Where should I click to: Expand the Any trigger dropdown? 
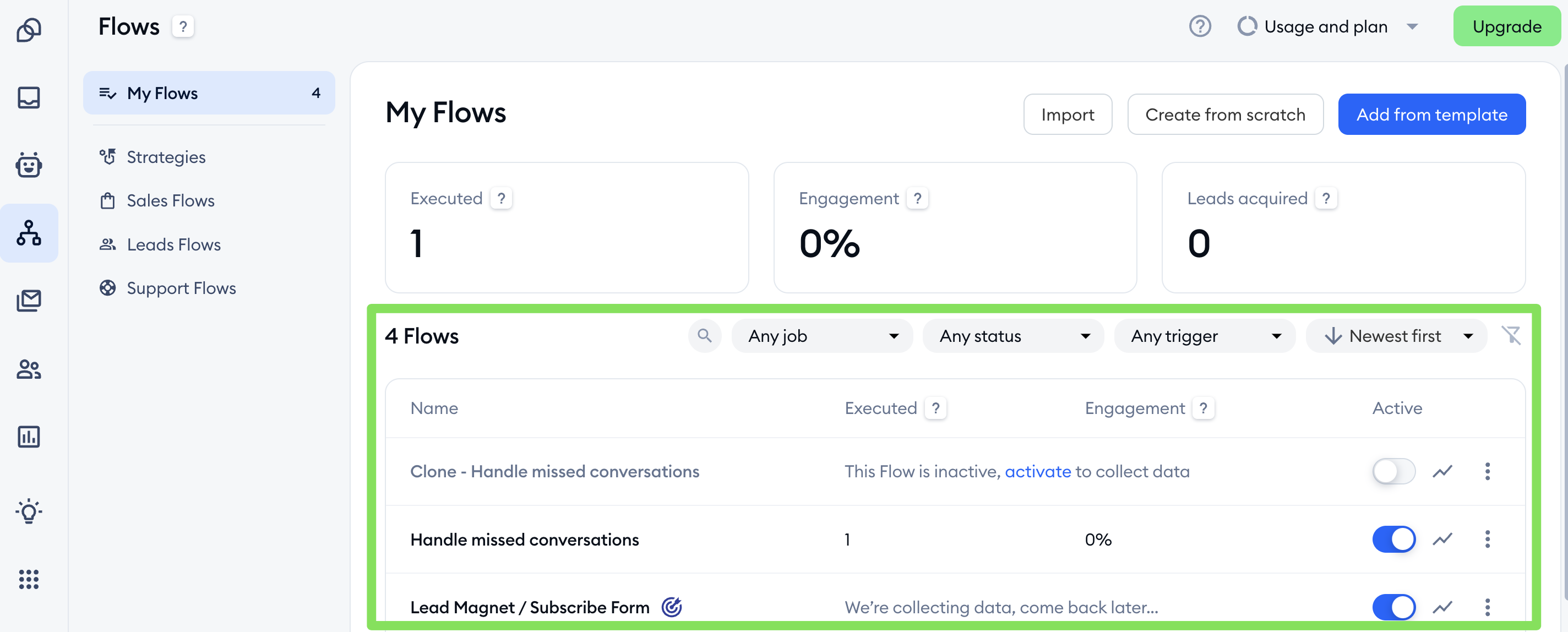click(1205, 335)
